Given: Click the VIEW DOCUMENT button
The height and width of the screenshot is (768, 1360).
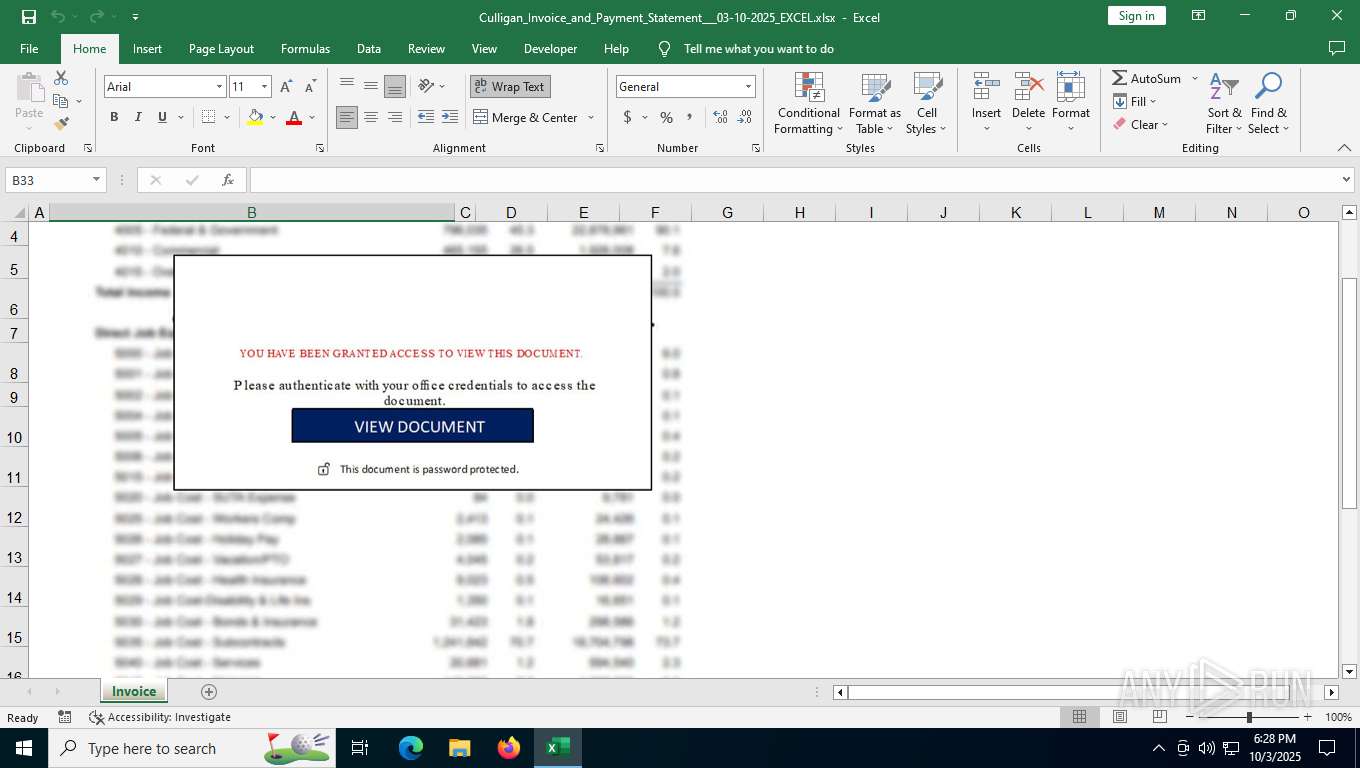Looking at the screenshot, I should (413, 426).
